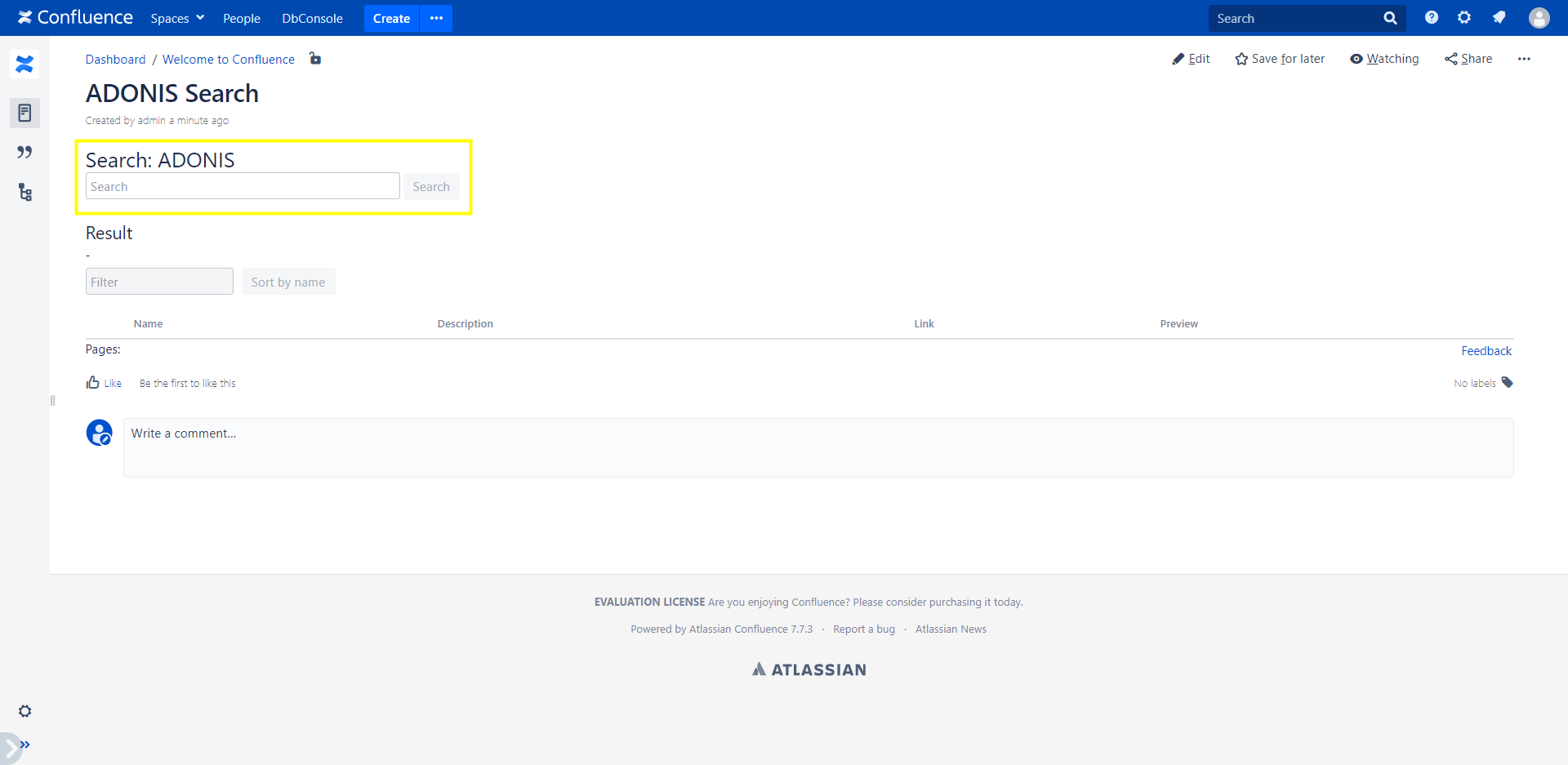Click the space logo icon in sidebar
Viewport: 1568px width, 765px height.
coord(24,64)
